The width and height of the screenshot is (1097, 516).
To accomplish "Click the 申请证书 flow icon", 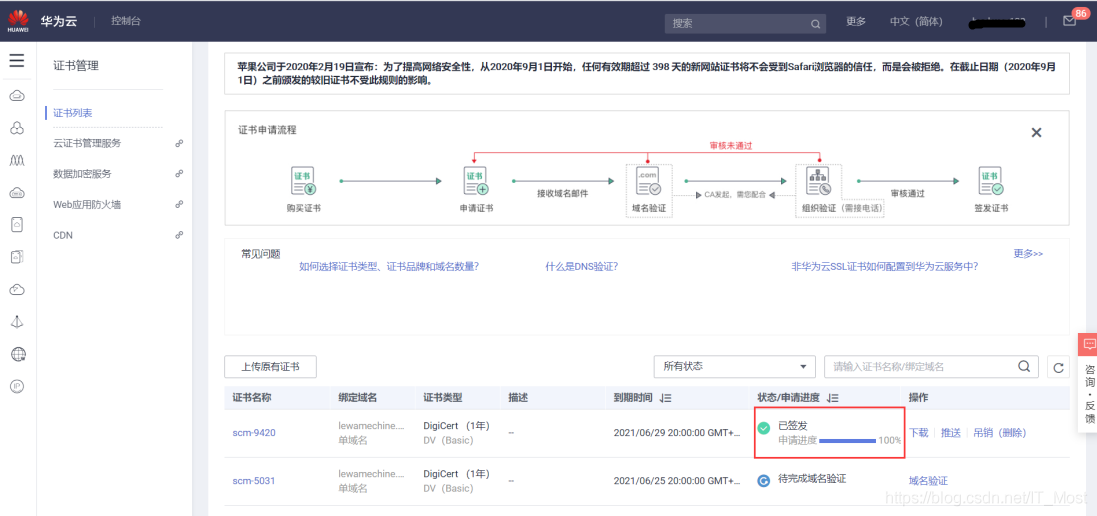I will tap(476, 181).
